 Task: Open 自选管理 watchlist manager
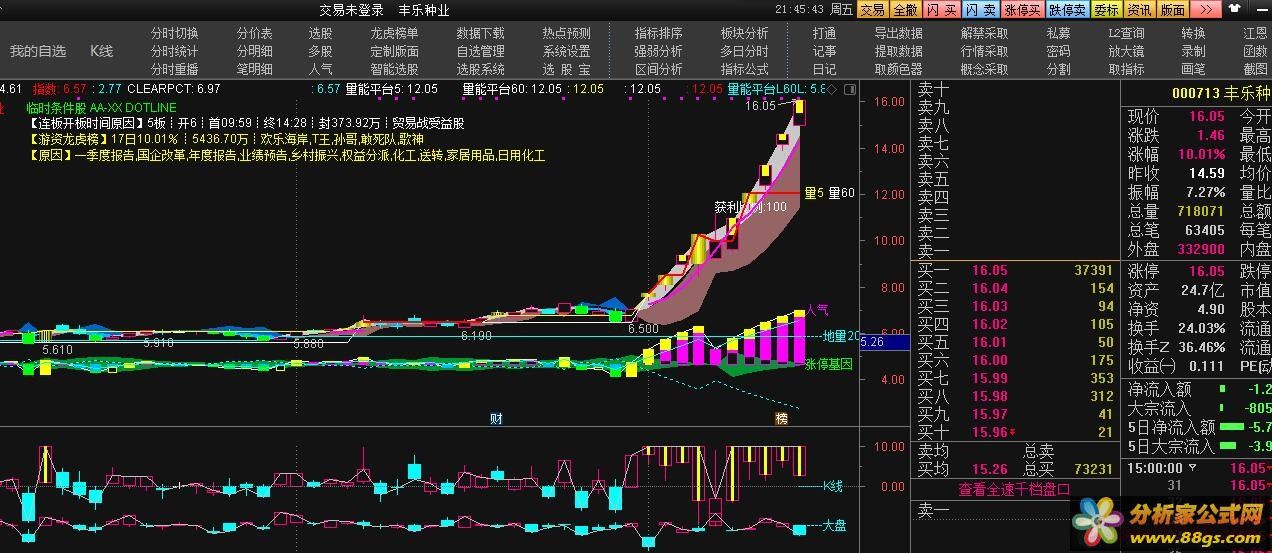tap(480, 51)
